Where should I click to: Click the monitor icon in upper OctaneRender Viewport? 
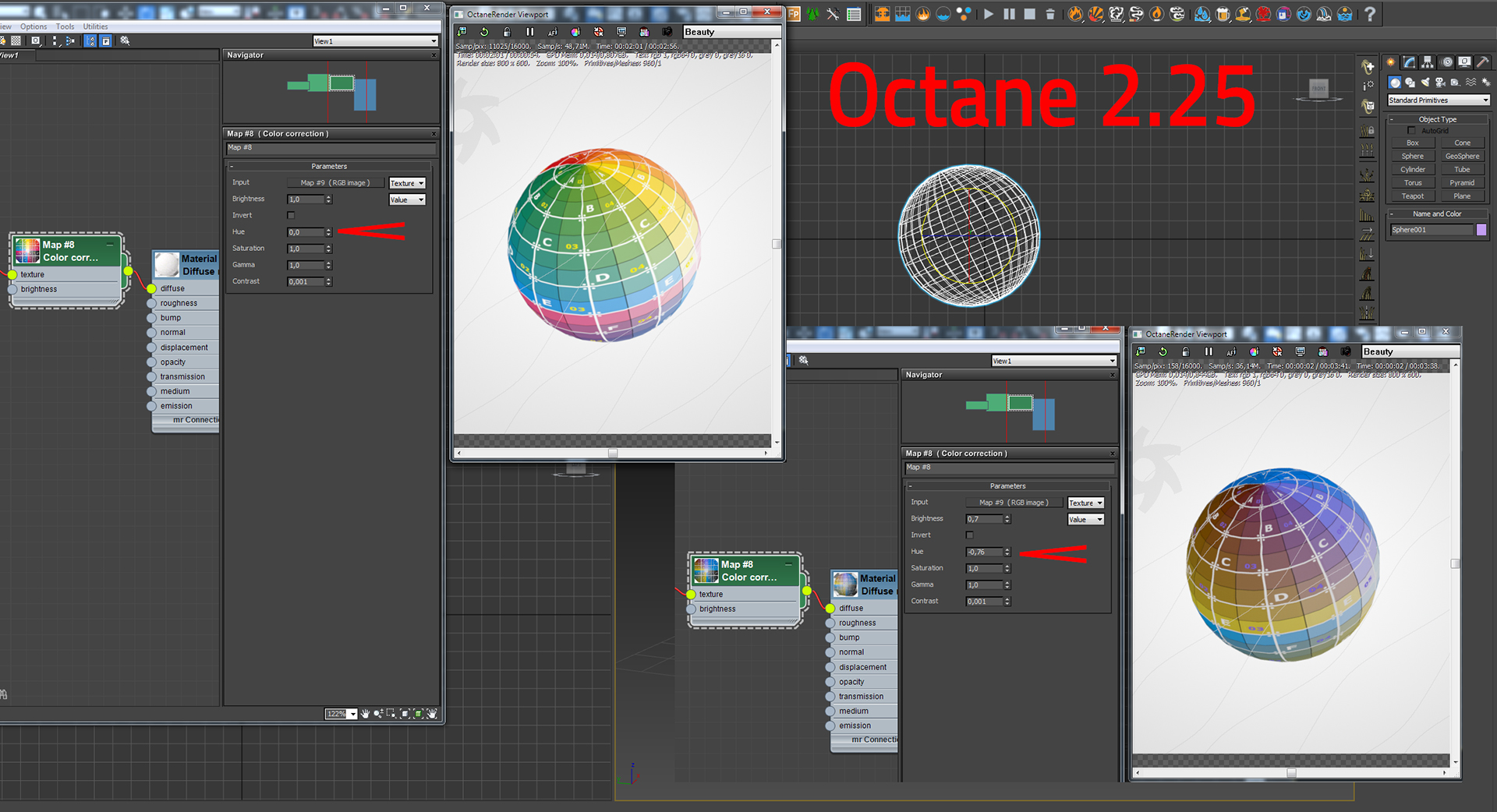[x=621, y=32]
